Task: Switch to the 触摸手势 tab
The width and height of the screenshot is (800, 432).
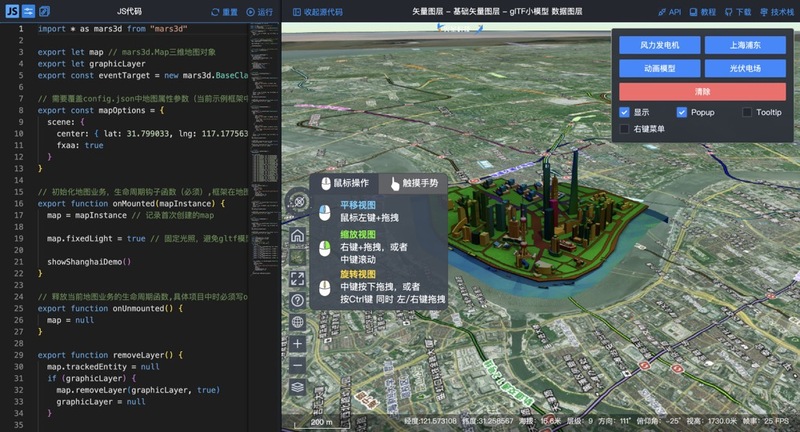Action: pyautogui.click(x=417, y=183)
